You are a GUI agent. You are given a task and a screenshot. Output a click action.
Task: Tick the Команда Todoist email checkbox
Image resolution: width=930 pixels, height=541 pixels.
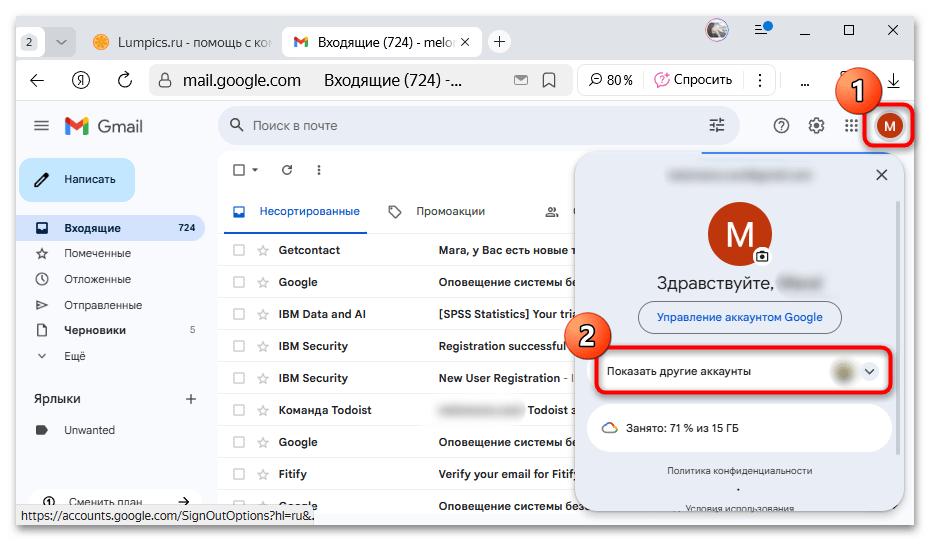[239, 410]
